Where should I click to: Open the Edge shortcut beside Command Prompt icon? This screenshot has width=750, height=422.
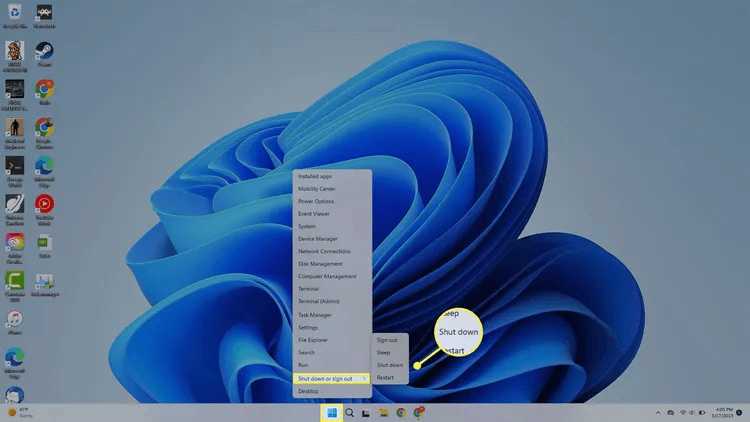pos(44,166)
